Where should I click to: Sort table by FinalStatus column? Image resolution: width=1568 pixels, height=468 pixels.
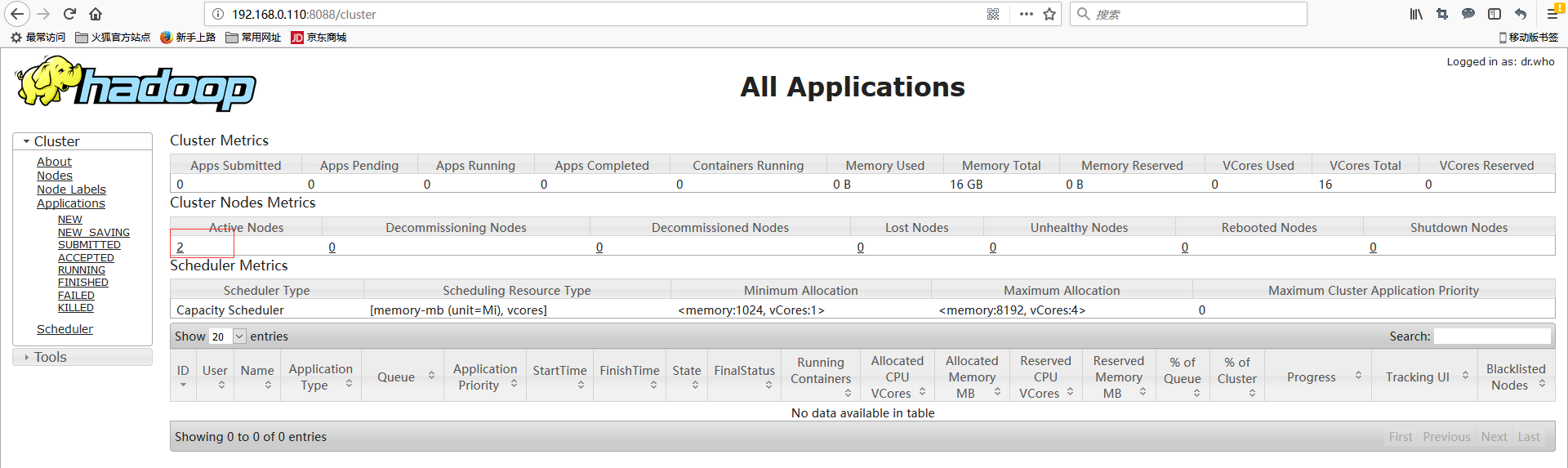[x=745, y=377]
